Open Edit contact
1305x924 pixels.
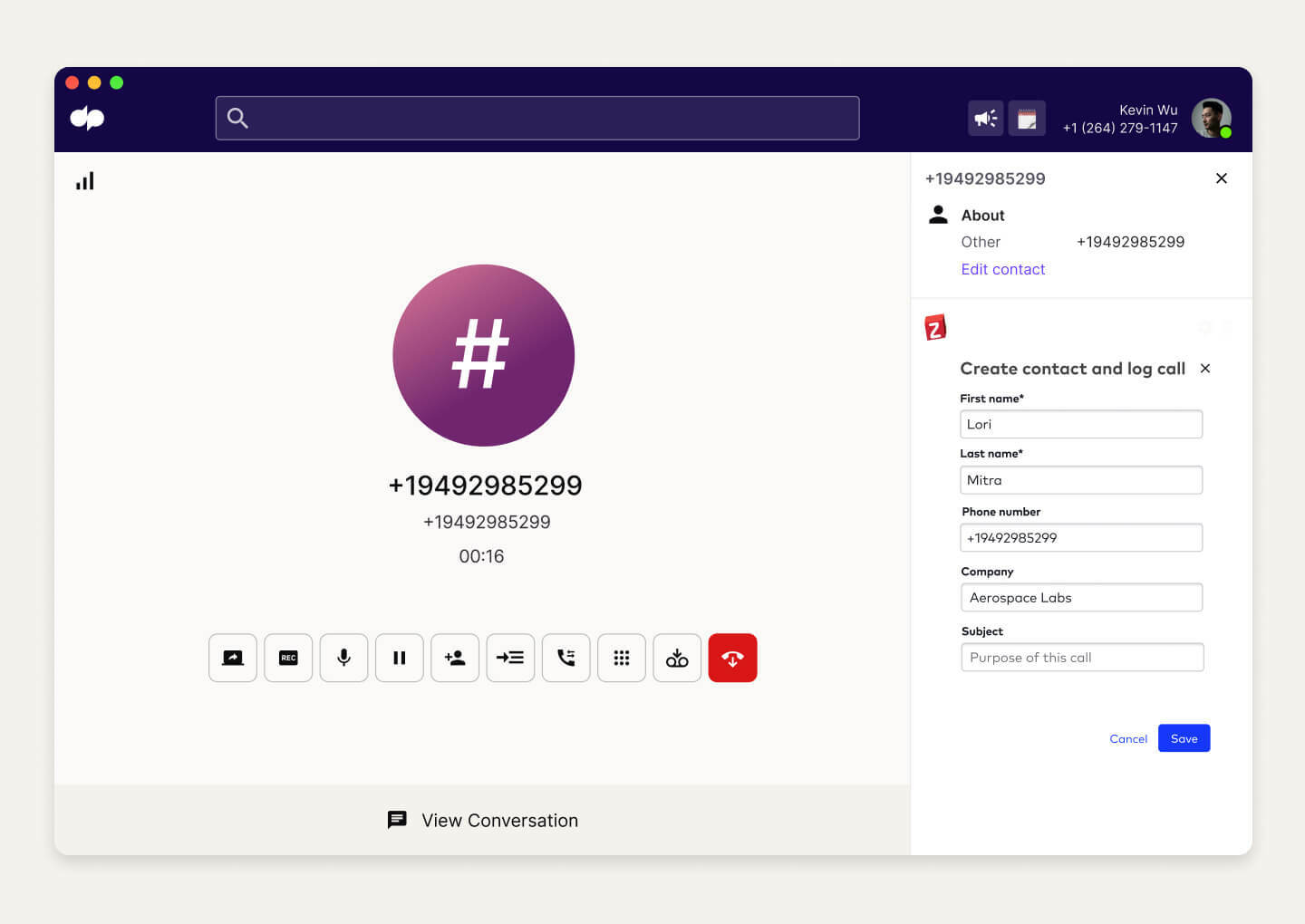click(x=1003, y=269)
